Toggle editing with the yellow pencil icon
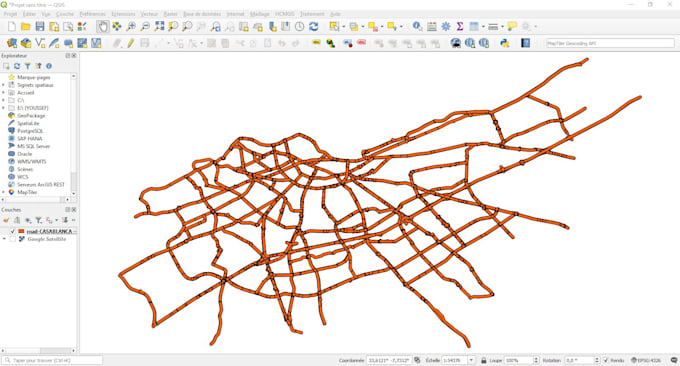Viewport: 680px width, 366px height. (131, 43)
